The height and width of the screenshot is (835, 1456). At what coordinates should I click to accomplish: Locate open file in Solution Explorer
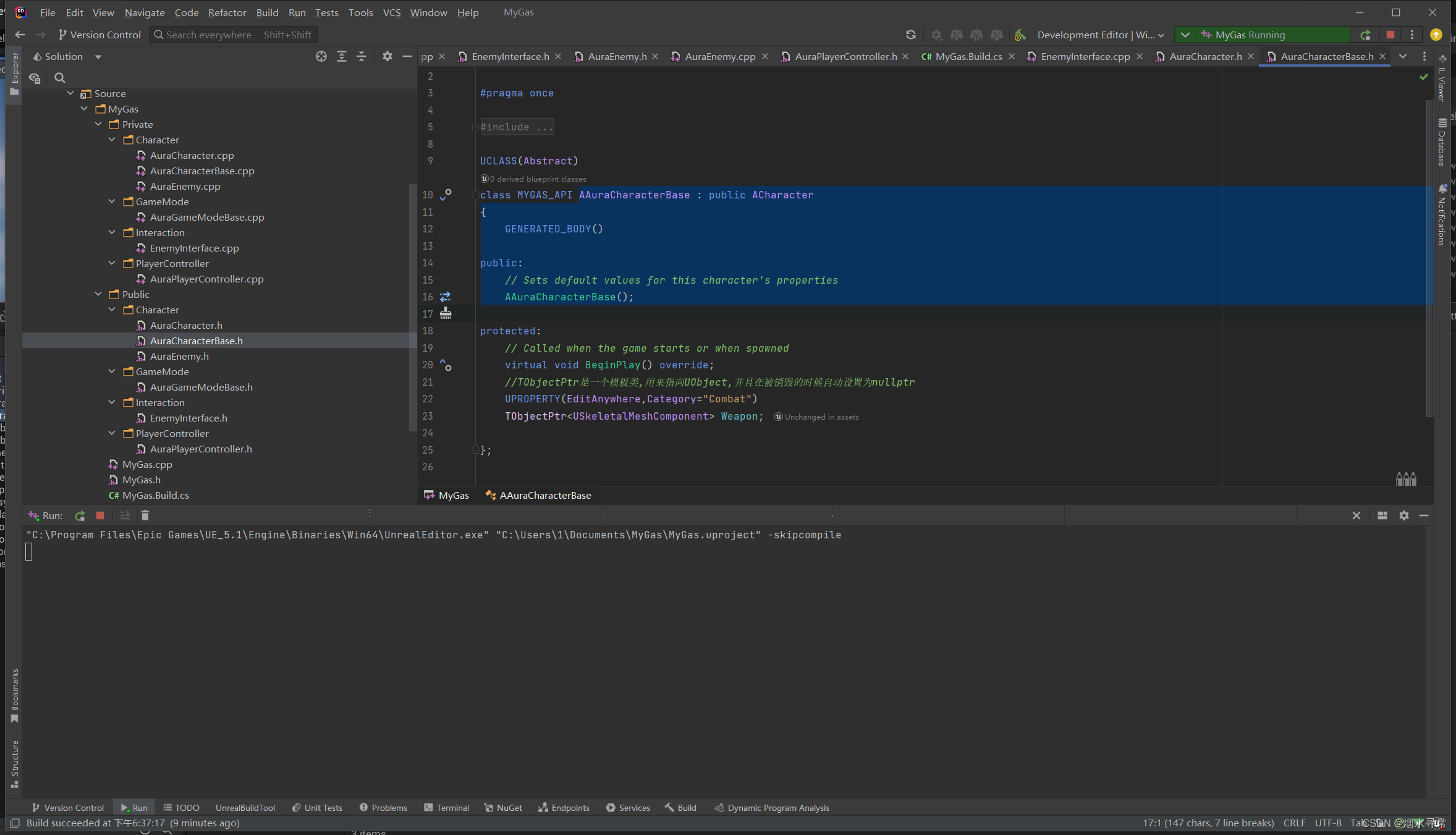coord(321,56)
